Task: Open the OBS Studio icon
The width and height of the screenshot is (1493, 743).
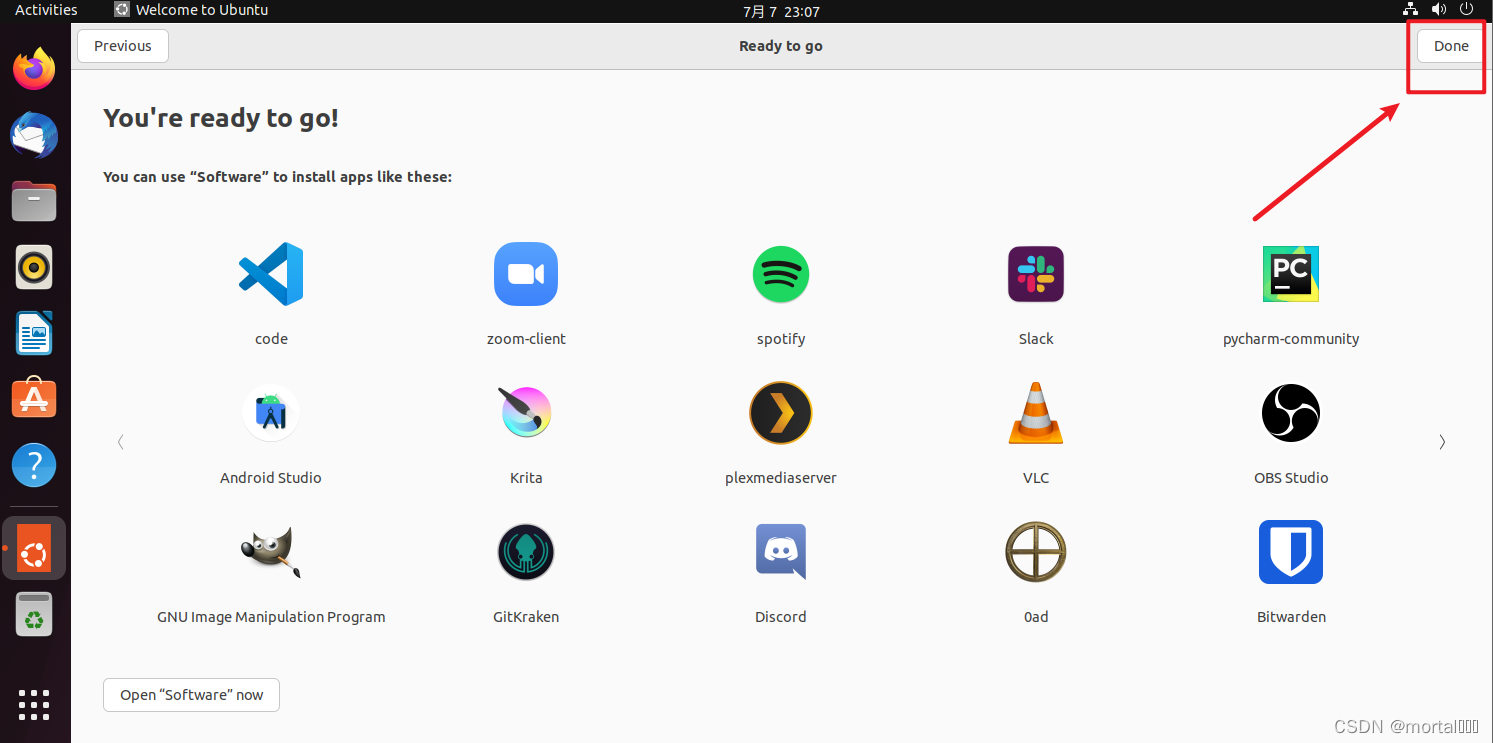Action: (x=1291, y=413)
